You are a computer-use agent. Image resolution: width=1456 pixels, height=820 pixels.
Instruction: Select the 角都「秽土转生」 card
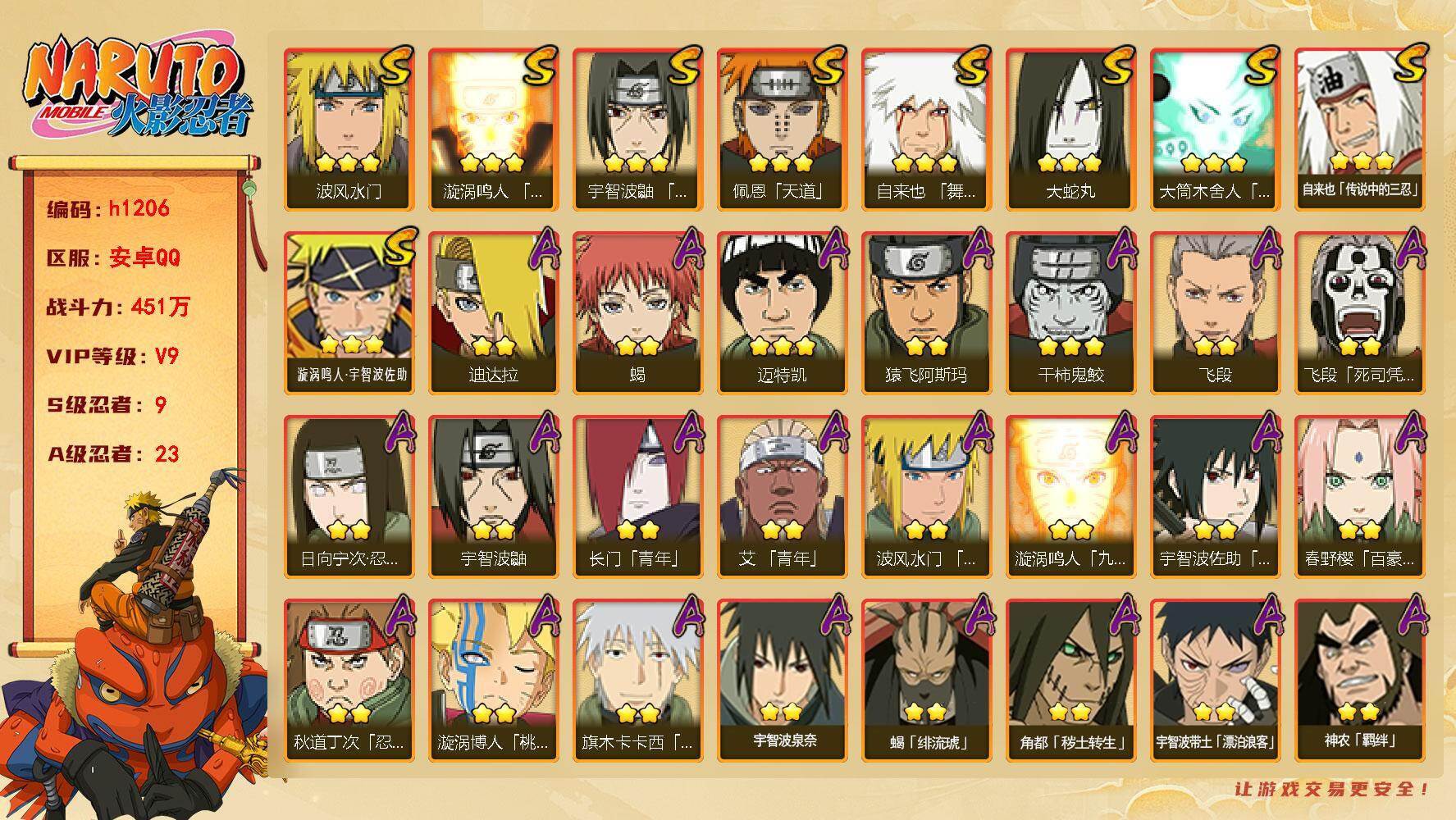(1071, 681)
